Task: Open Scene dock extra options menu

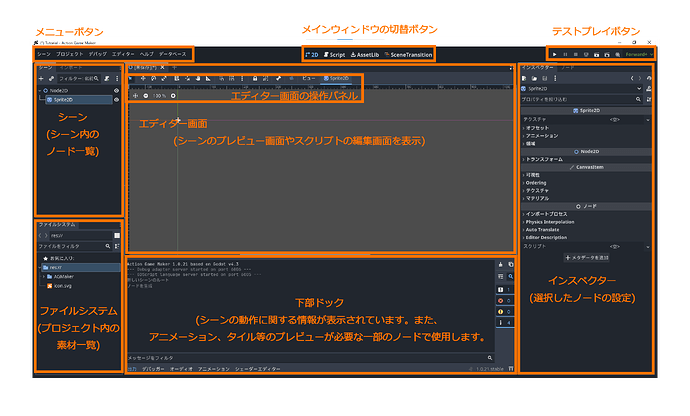Action: (x=117, y=78)
